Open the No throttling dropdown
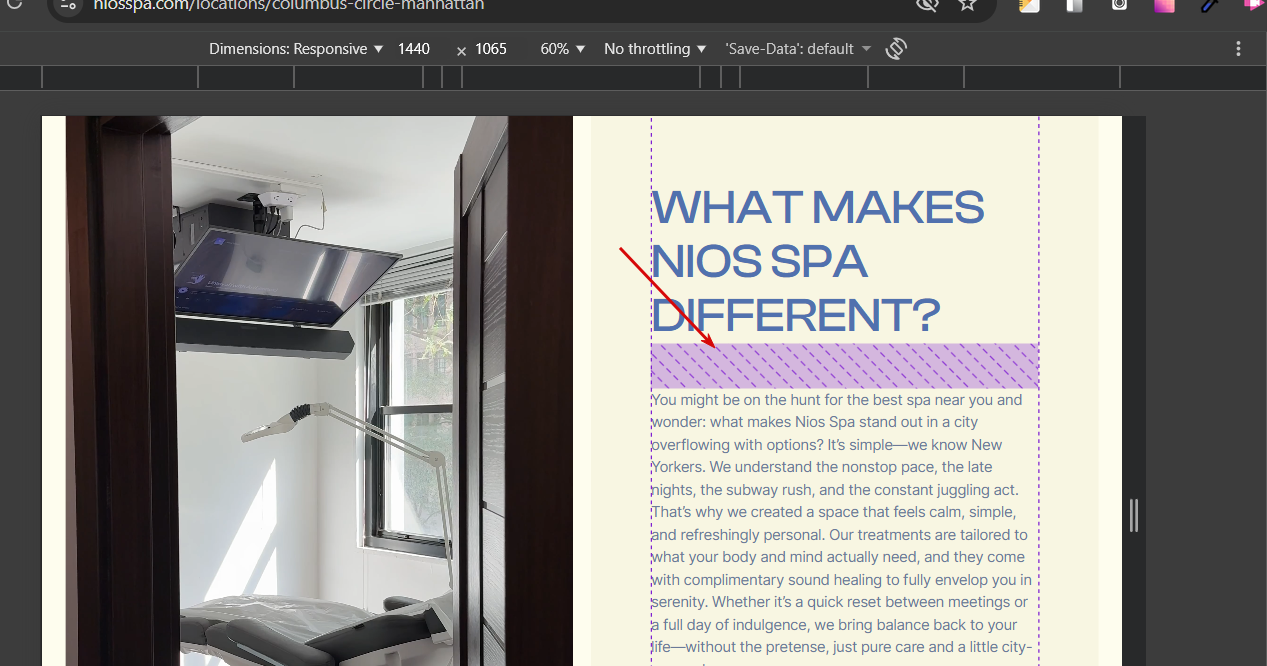Screen dimensions: 1267x666 point(655,49)
